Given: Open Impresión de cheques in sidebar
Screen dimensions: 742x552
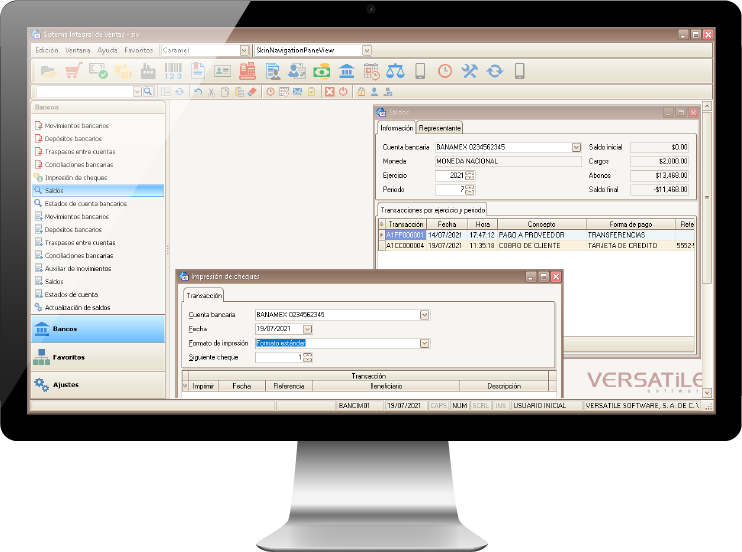Looking at the screenshot, I should pos(76,178).
